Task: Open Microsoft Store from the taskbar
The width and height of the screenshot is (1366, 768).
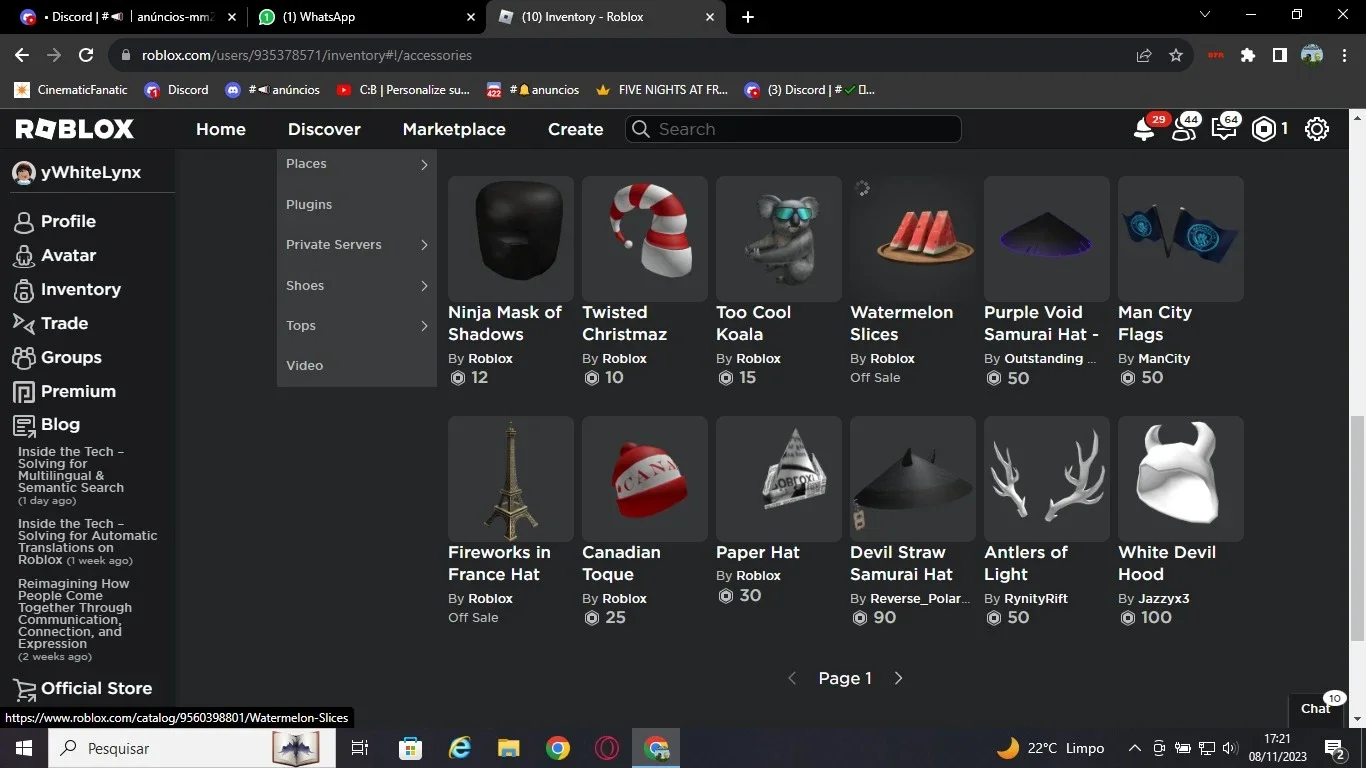Action: click(410, 748)
